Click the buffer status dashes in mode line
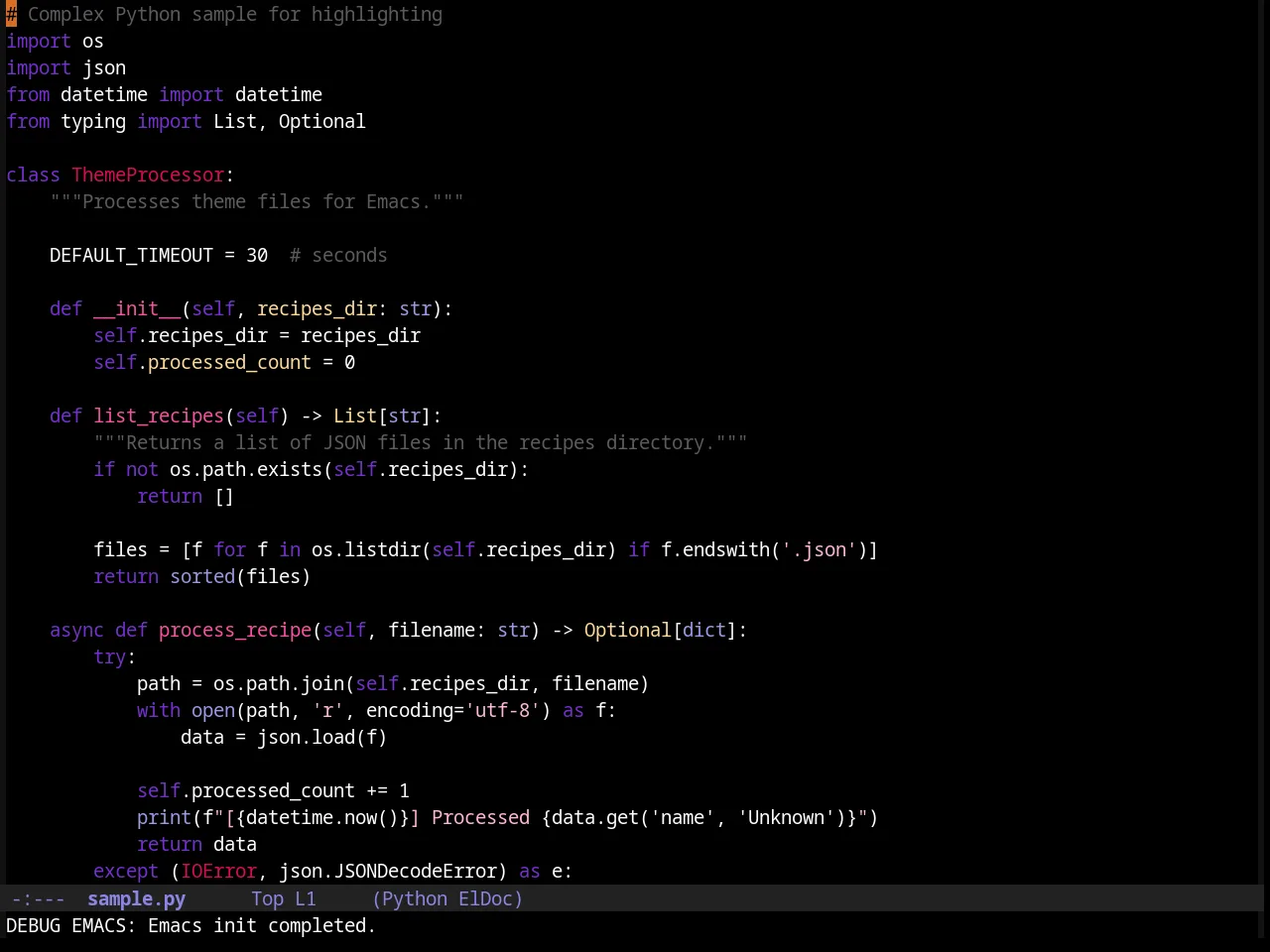Viewport: 1270px width, 952px height. 39,898
